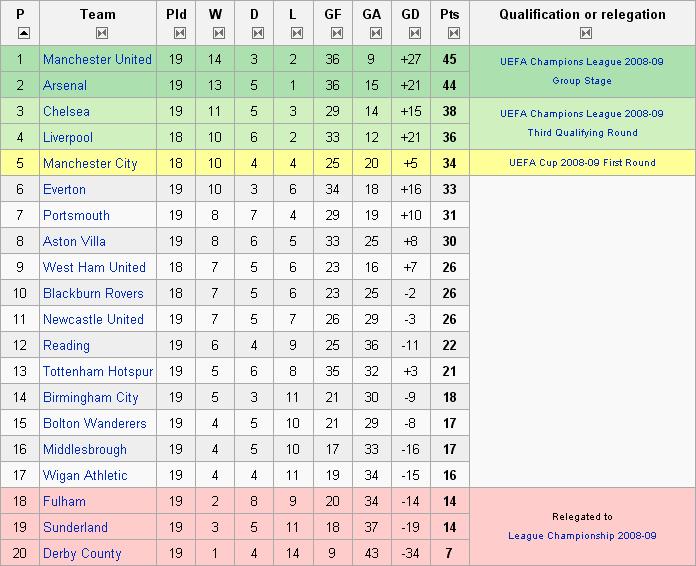This screenshot has height=566, width=696.
Task: Sort table by position column icon
Action: 24,33
